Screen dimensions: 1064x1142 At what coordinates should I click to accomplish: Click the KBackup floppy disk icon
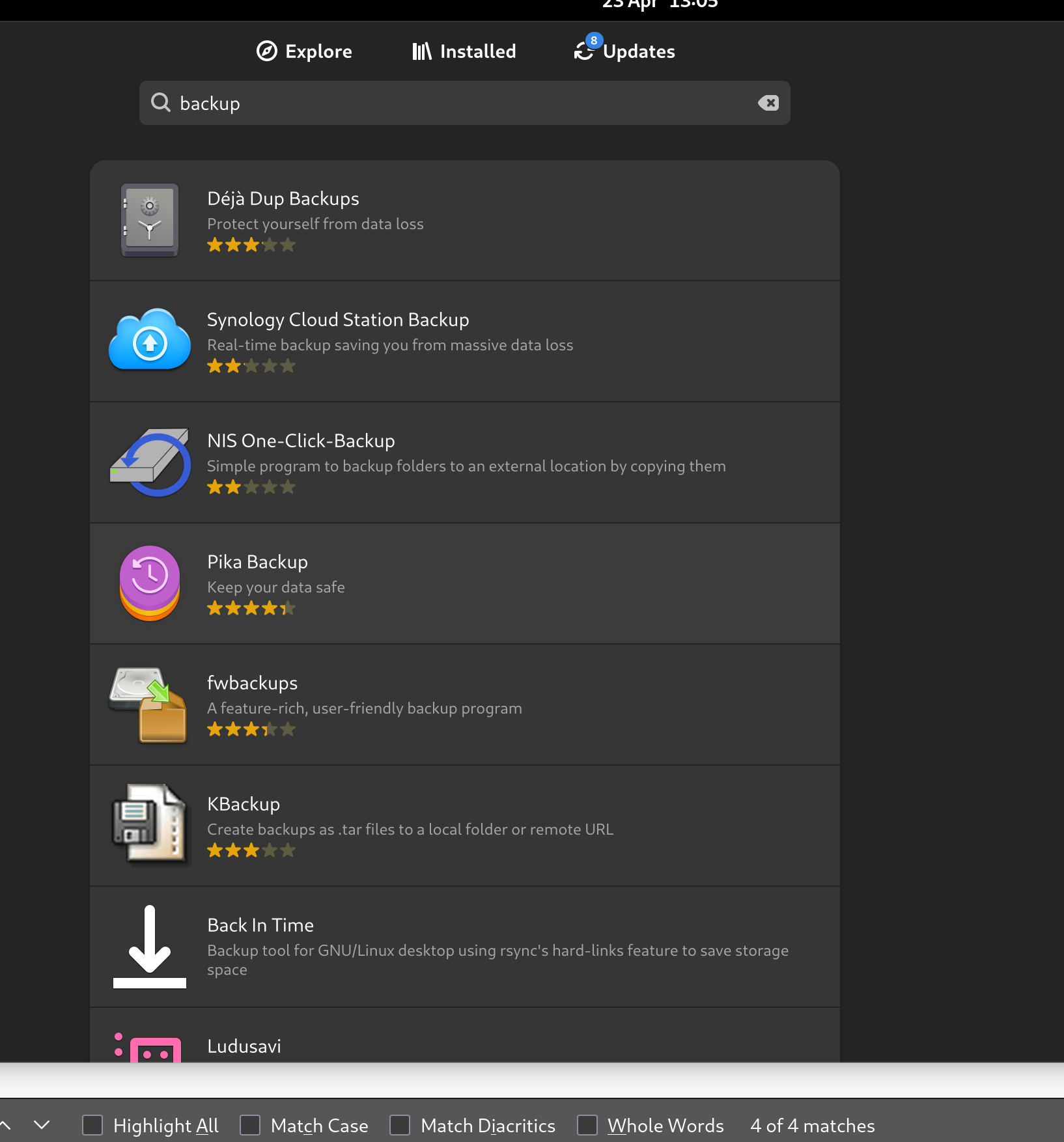click(x=150, y=824)
